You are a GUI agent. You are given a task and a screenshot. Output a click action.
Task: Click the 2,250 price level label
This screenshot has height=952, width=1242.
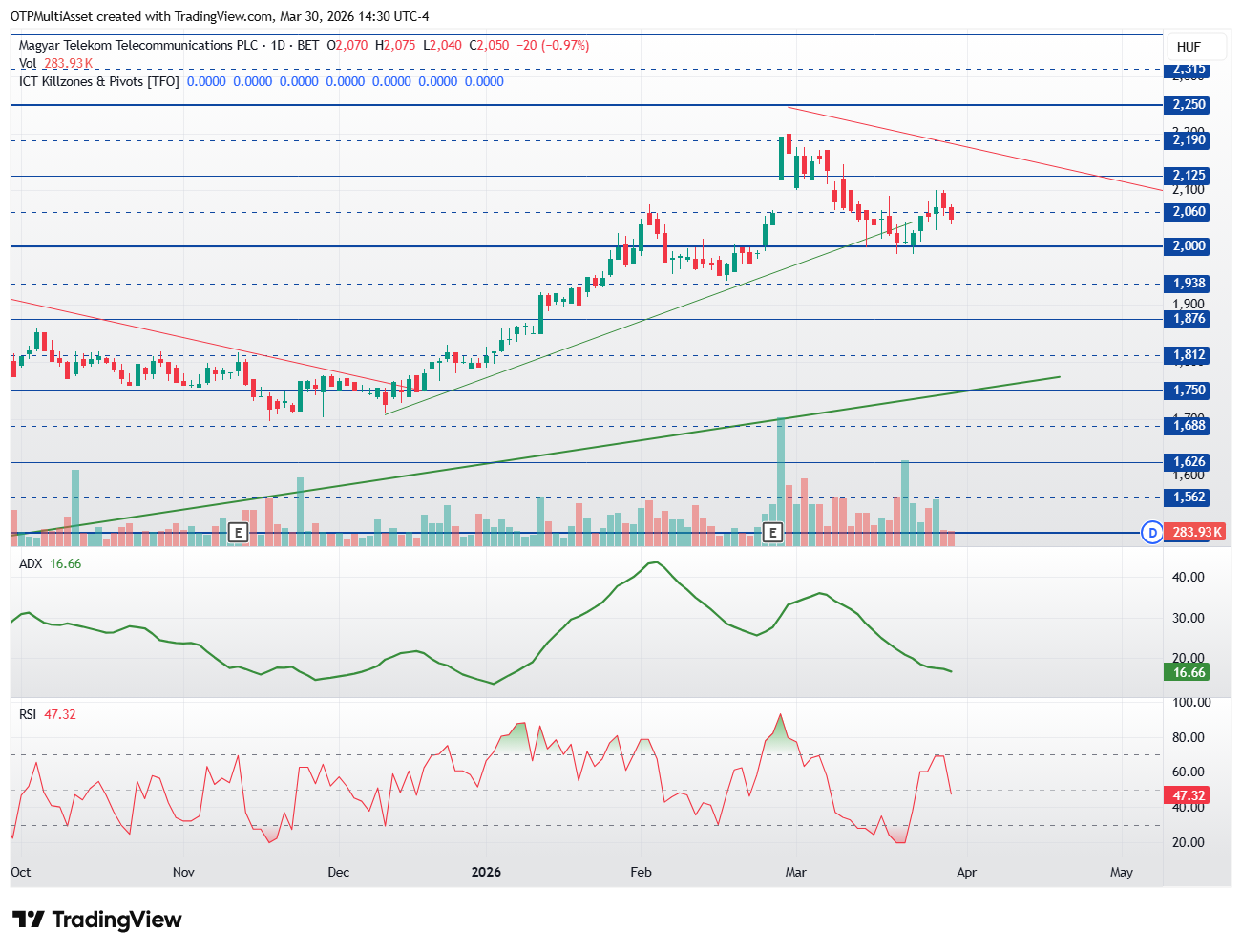tap(1187, 105)
